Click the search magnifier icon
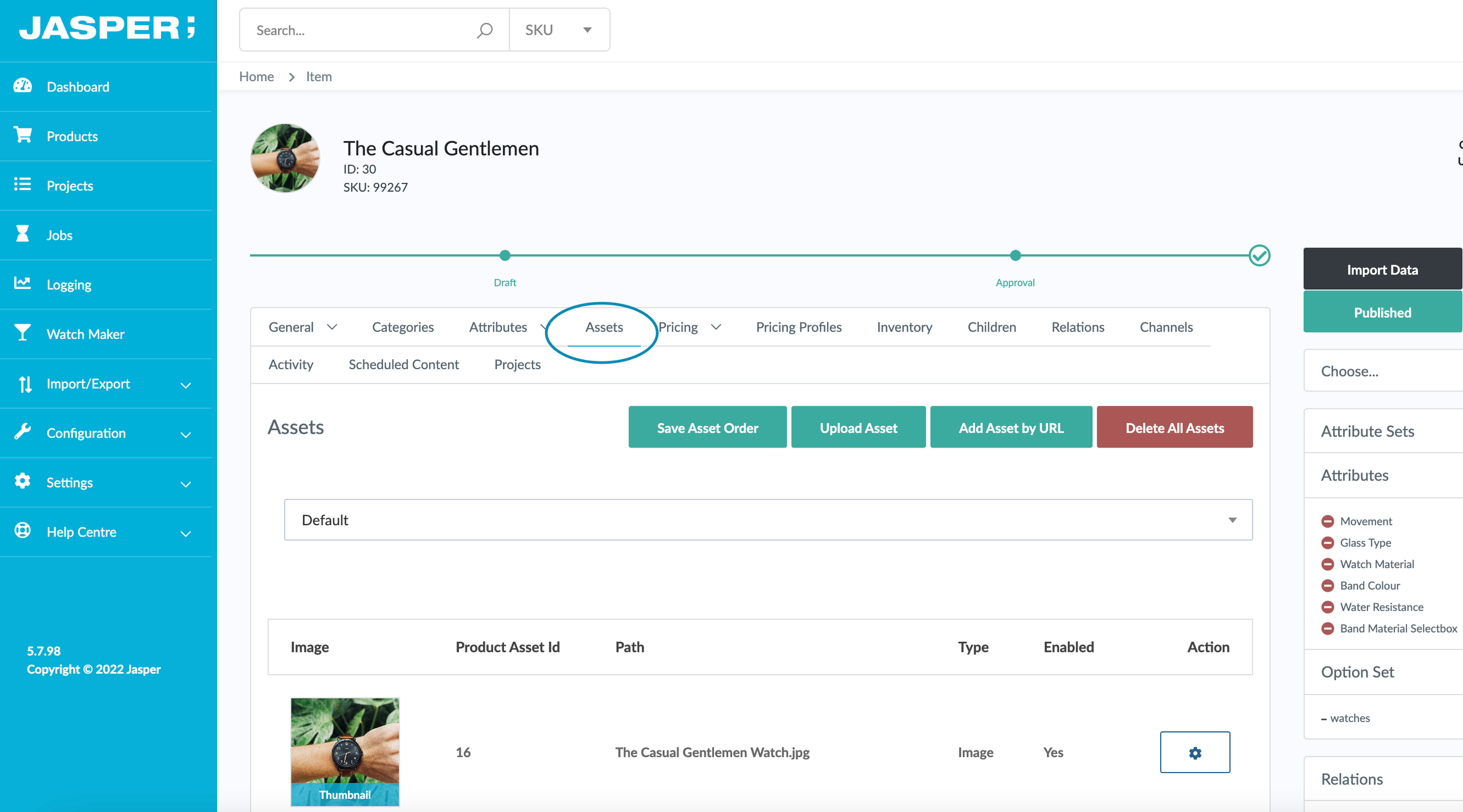Viewport: 1463px width, 812px height. (x=484, y=30)
